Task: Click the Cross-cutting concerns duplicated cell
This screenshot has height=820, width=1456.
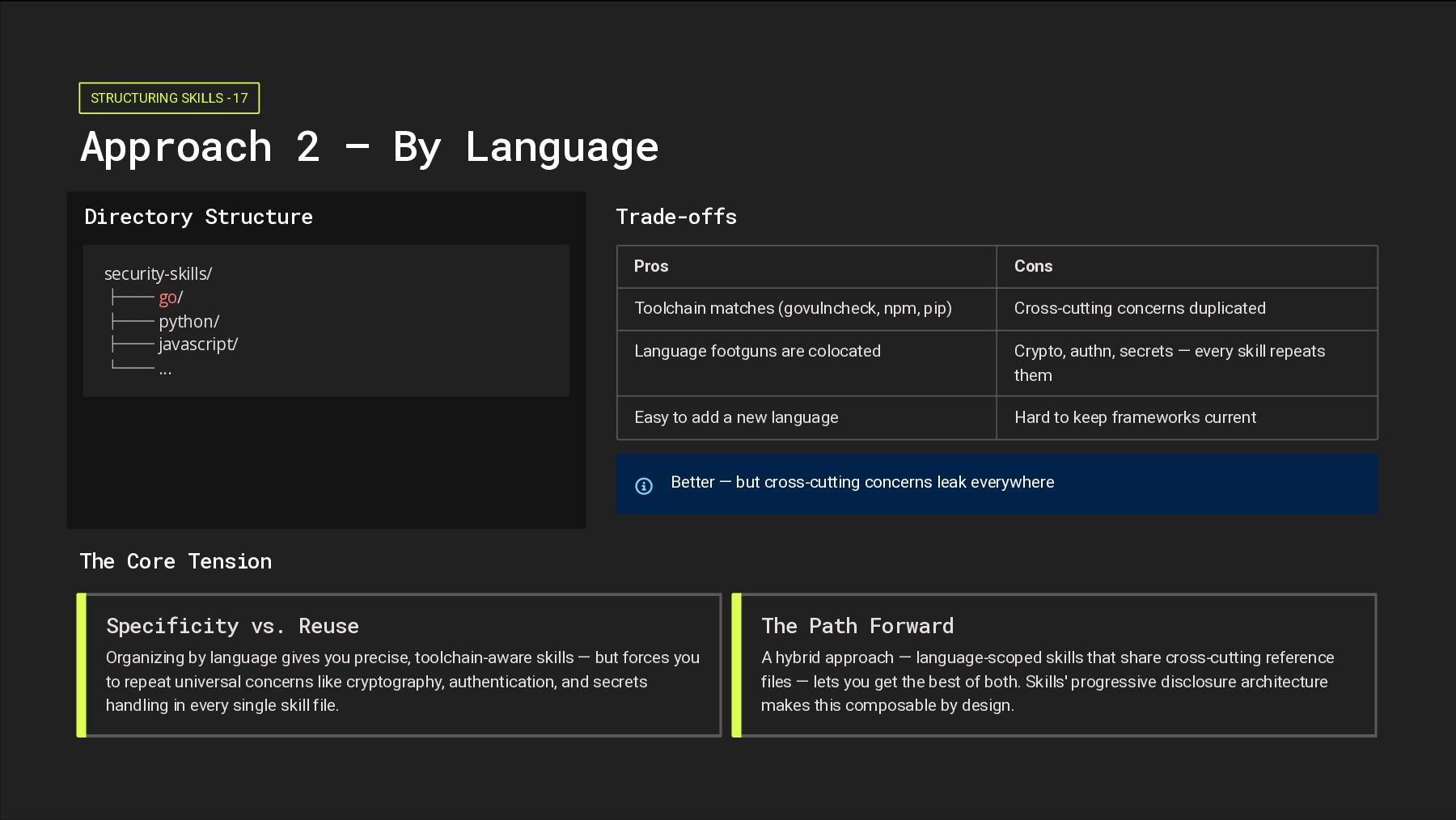Action: coord(1140,308)
